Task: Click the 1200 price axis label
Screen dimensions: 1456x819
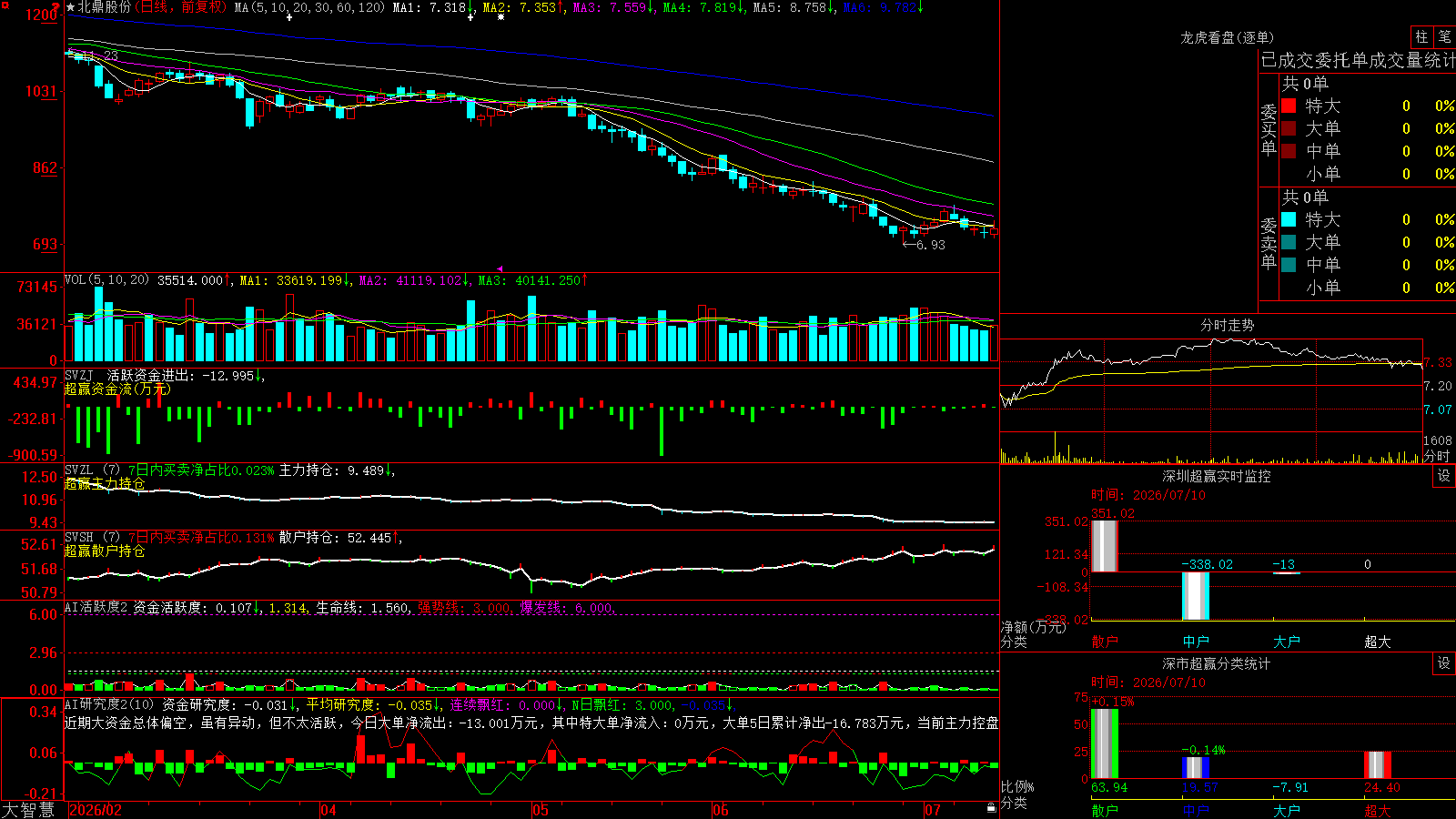Action: coord(43,15)
